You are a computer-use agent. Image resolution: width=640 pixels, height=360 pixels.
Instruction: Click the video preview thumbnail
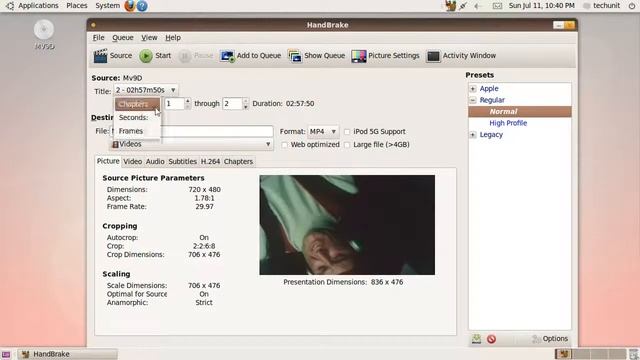(x=347, y=225)
